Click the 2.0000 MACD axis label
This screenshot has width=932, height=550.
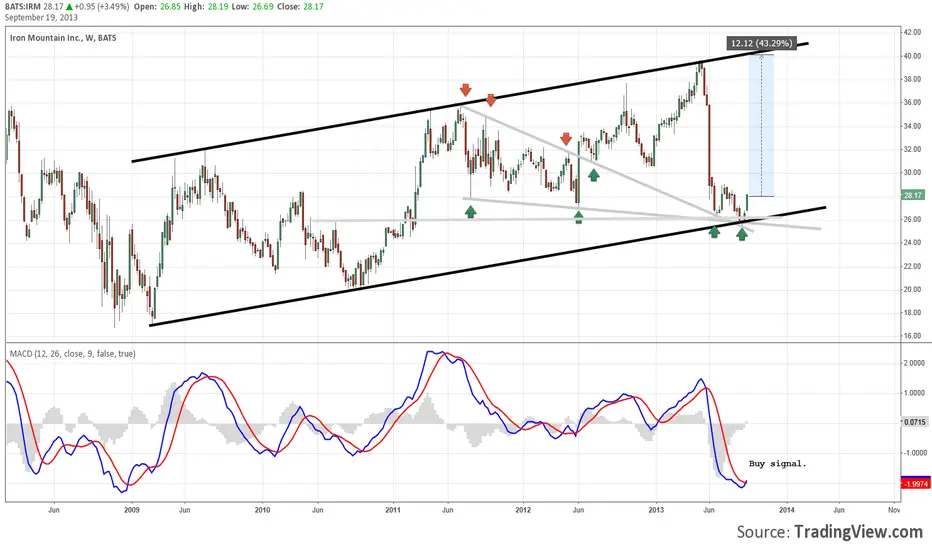pyautogui.click(x=914, y=363)
